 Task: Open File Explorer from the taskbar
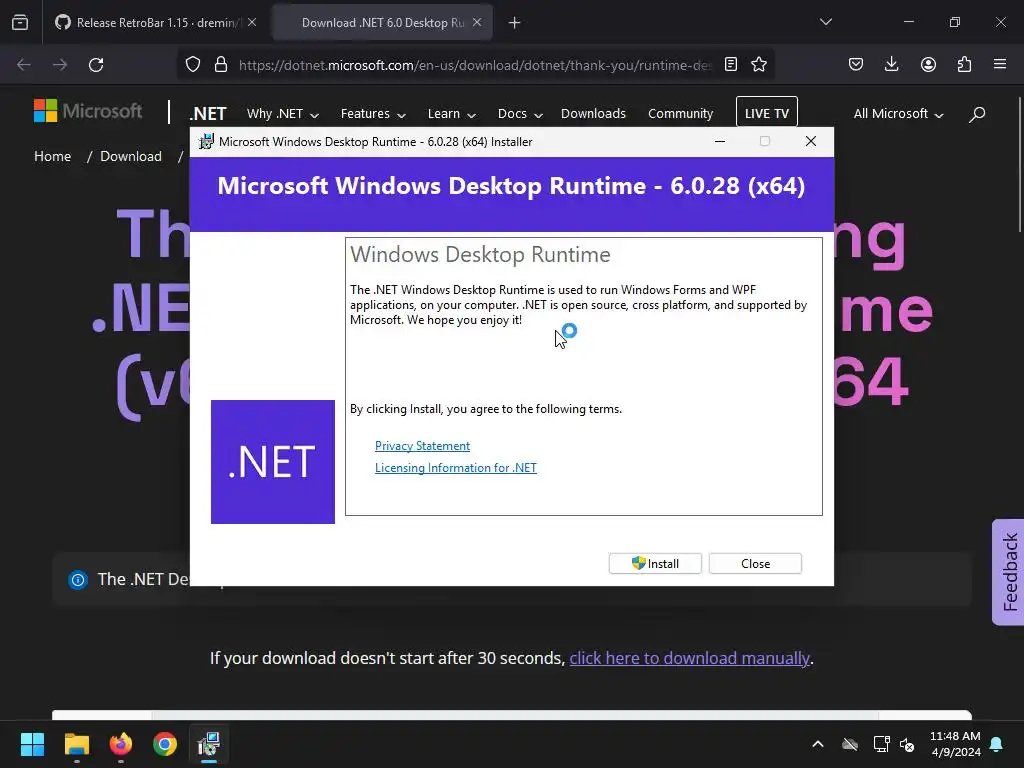pyautogui.click(x=76, y=744)
